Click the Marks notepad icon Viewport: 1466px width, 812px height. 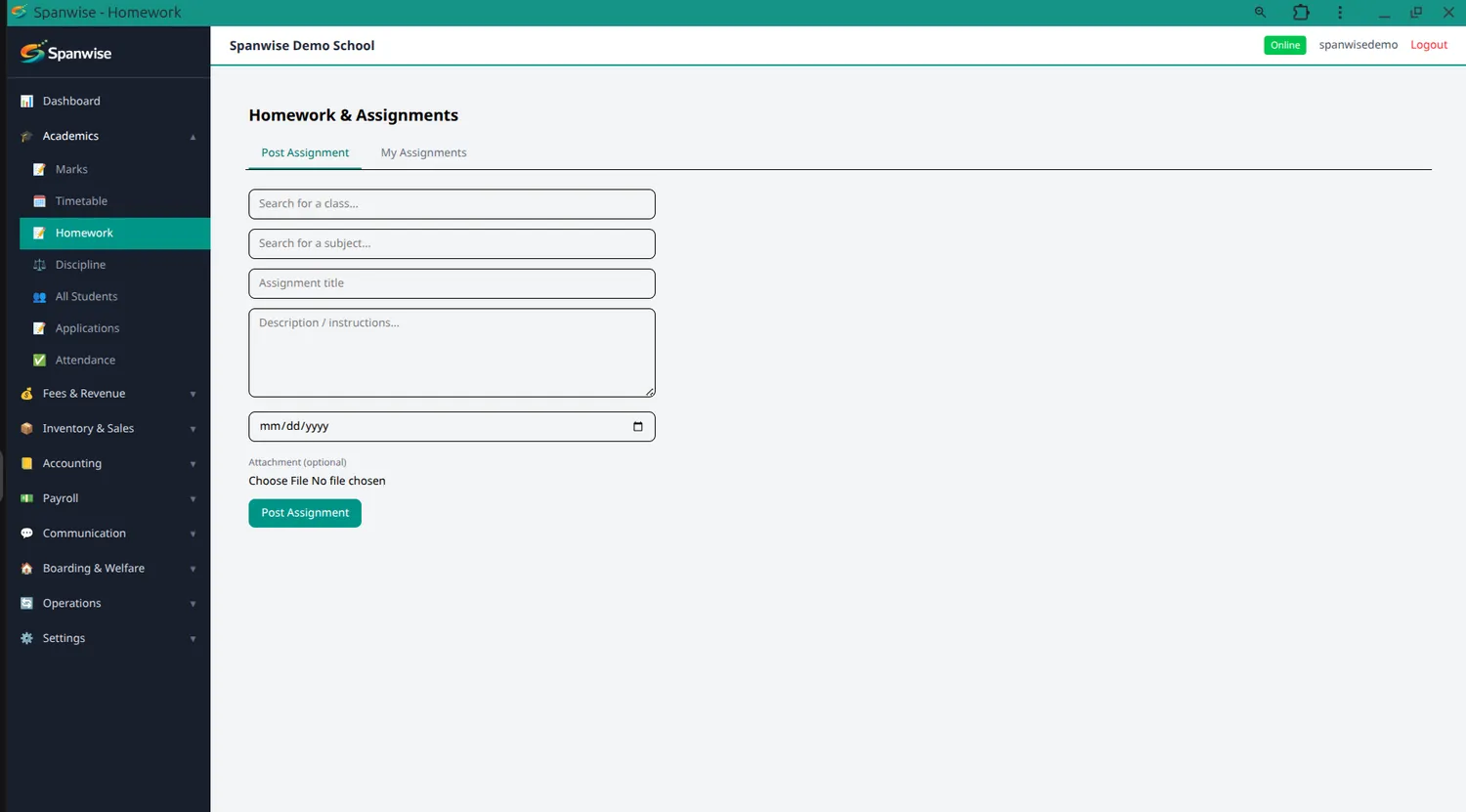[39, 170]
